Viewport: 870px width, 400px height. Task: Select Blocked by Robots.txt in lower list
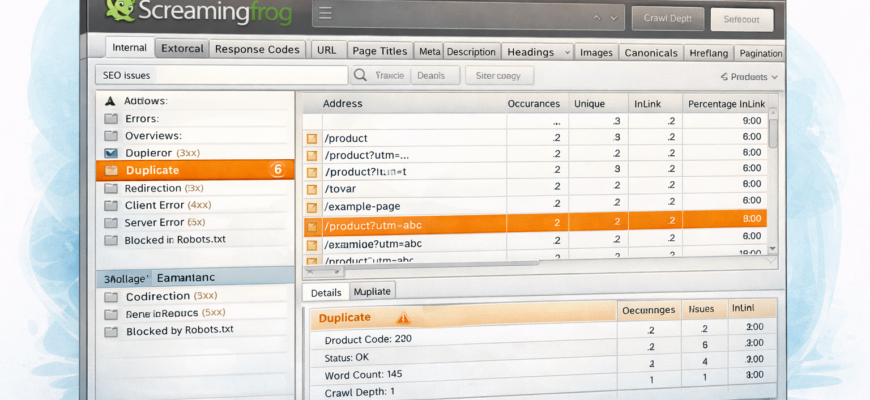[195, 331]
